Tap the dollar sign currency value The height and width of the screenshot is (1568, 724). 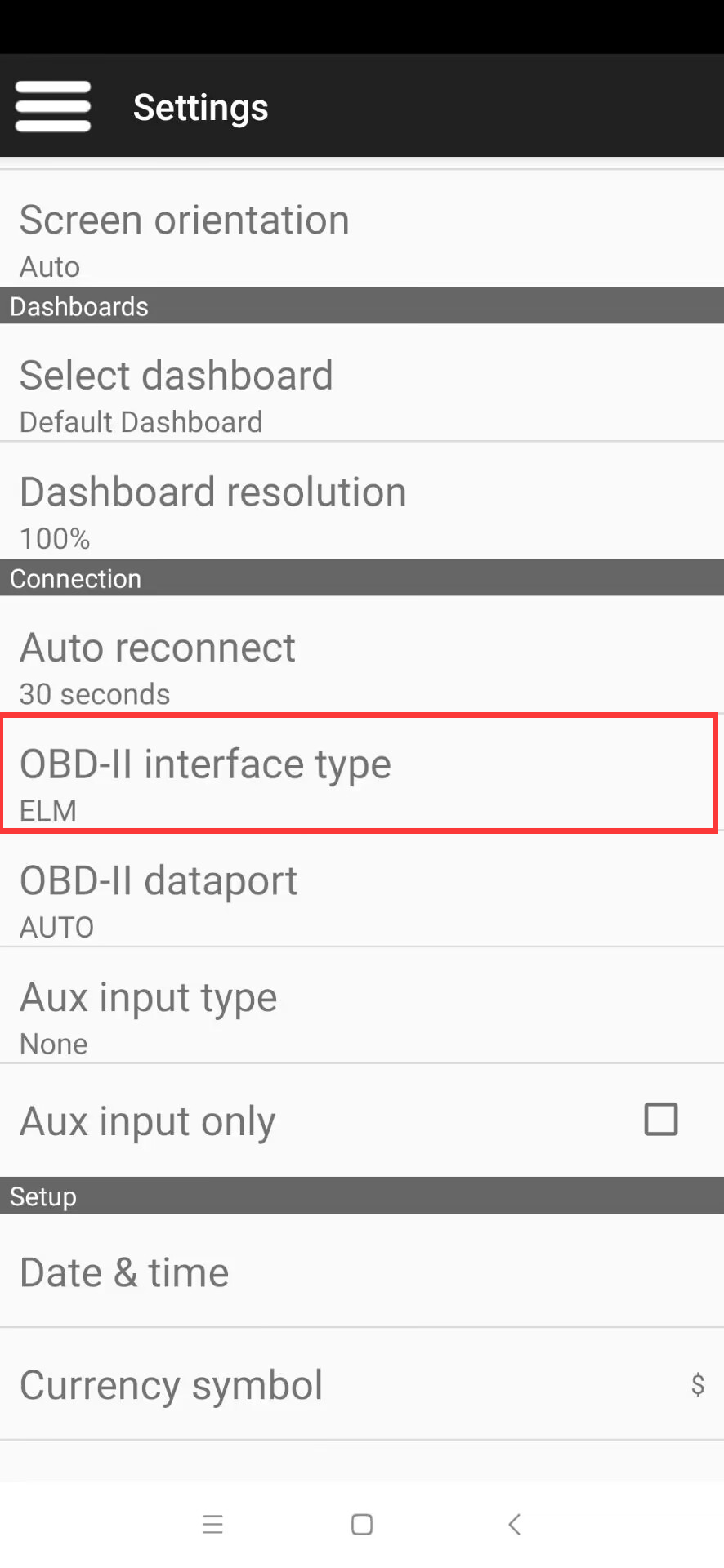tap(697, 1384)
